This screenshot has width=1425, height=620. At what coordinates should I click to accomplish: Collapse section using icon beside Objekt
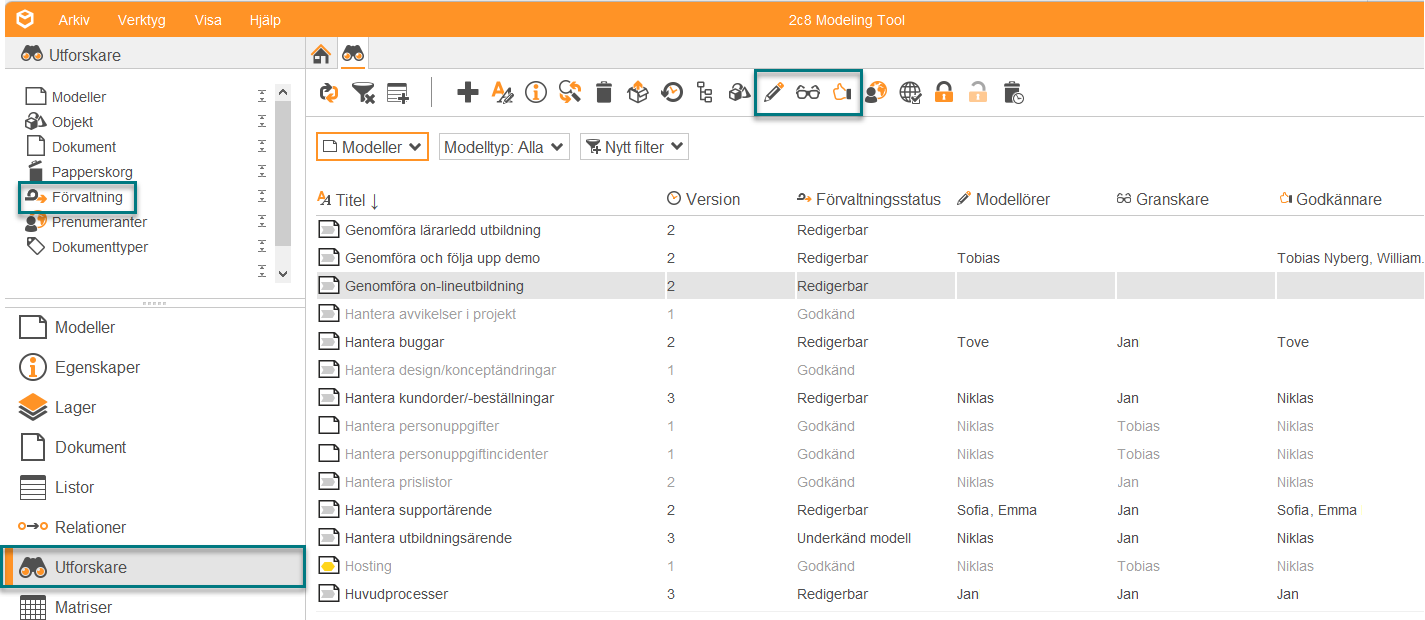point(261,121)
